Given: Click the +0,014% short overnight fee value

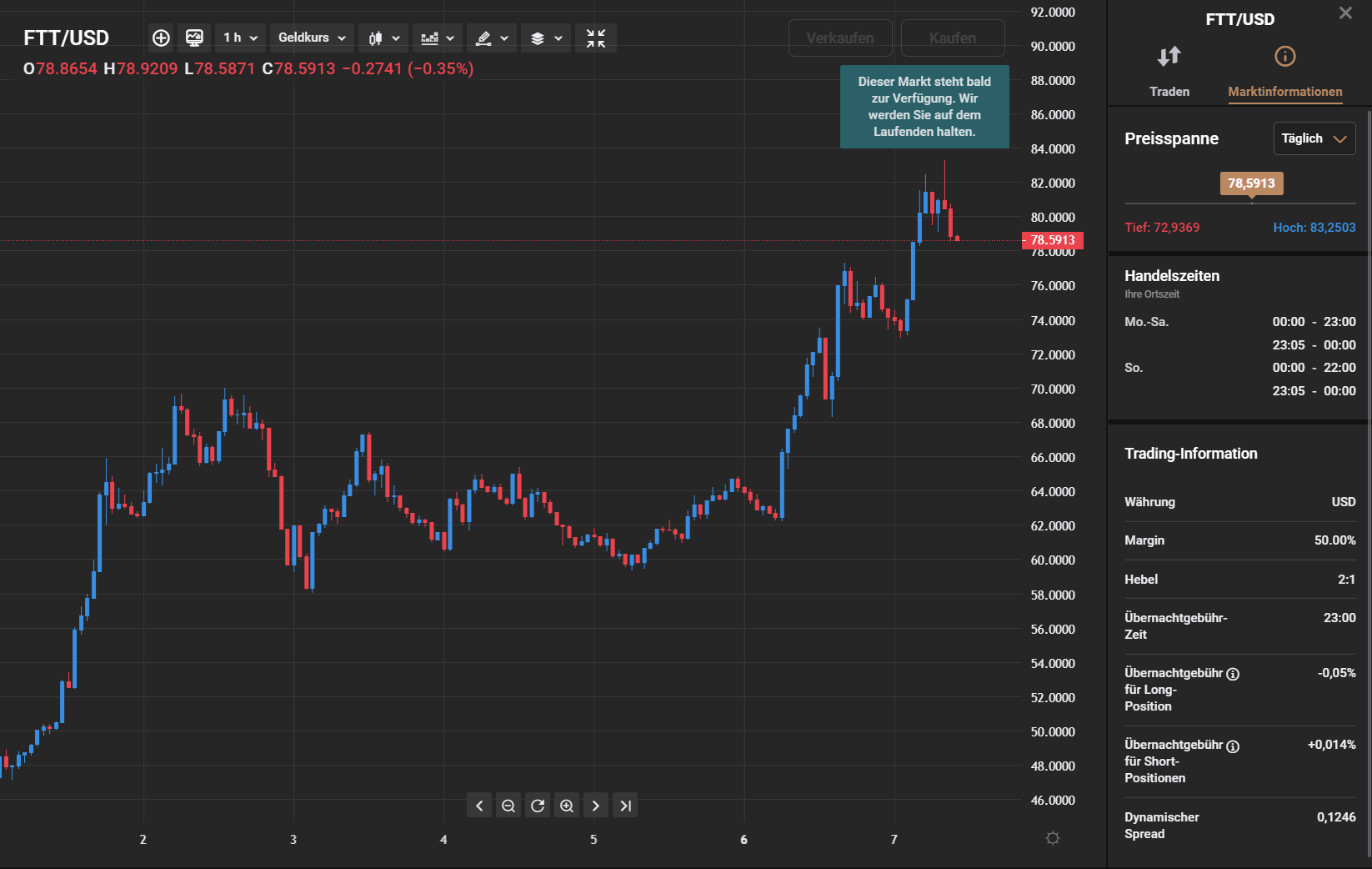Looking at the screenshot, I should pyautogui.click(x=1332, y=745).
